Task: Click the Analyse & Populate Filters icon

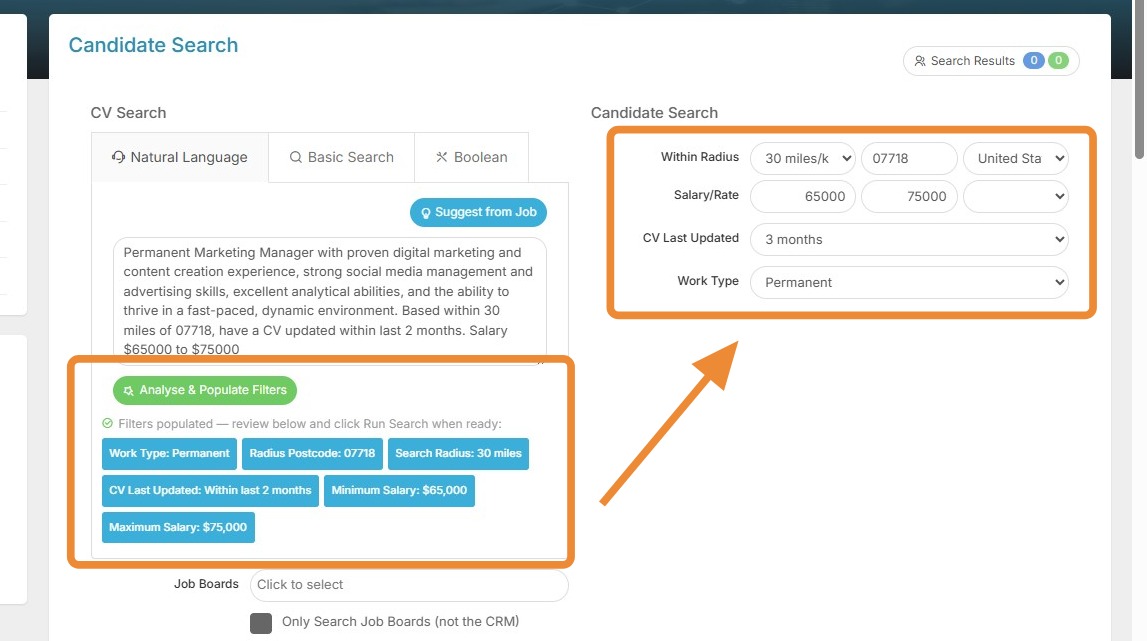Action: coord(128,390)
